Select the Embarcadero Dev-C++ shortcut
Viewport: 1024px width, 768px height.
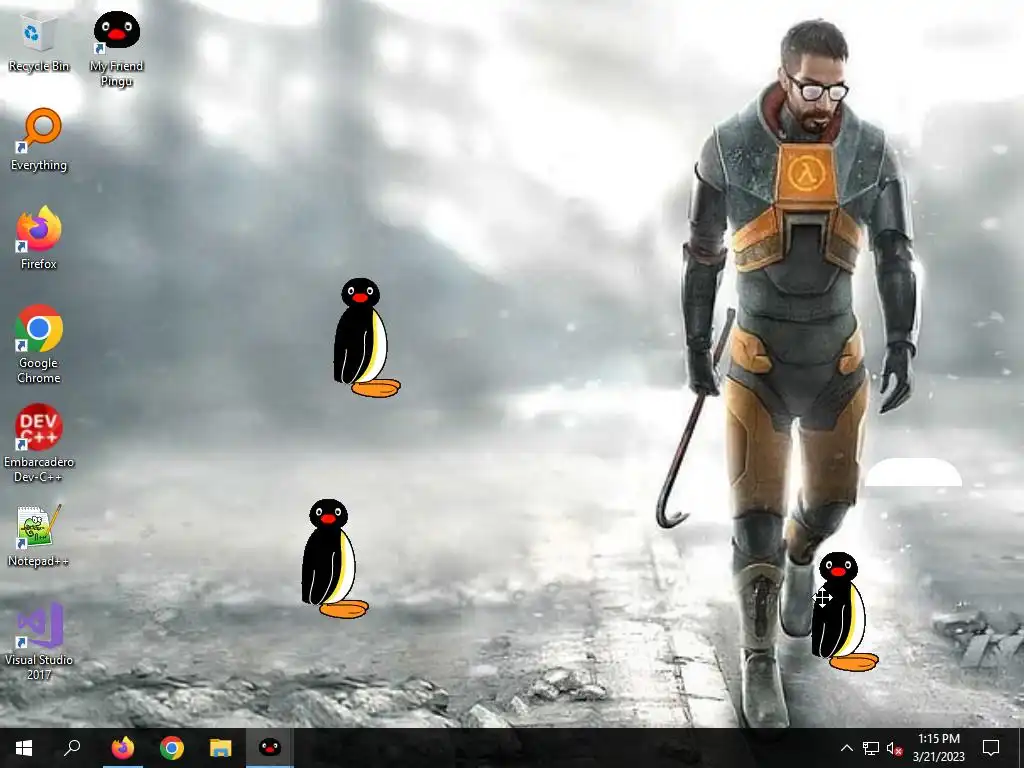click(39, 443)
